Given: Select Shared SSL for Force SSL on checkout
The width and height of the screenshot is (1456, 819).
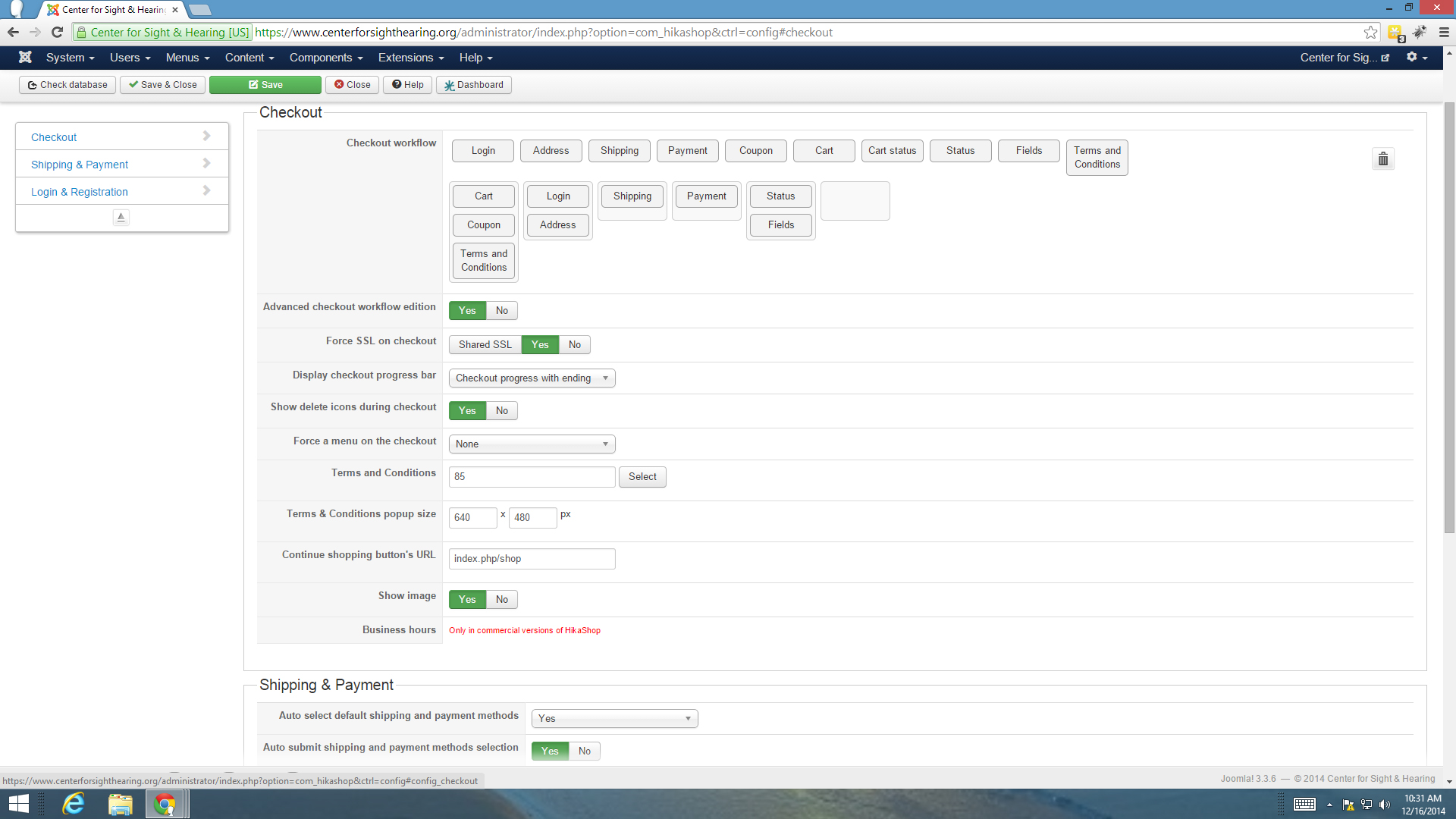Looking at the screenshot, I should coord(485,345).
